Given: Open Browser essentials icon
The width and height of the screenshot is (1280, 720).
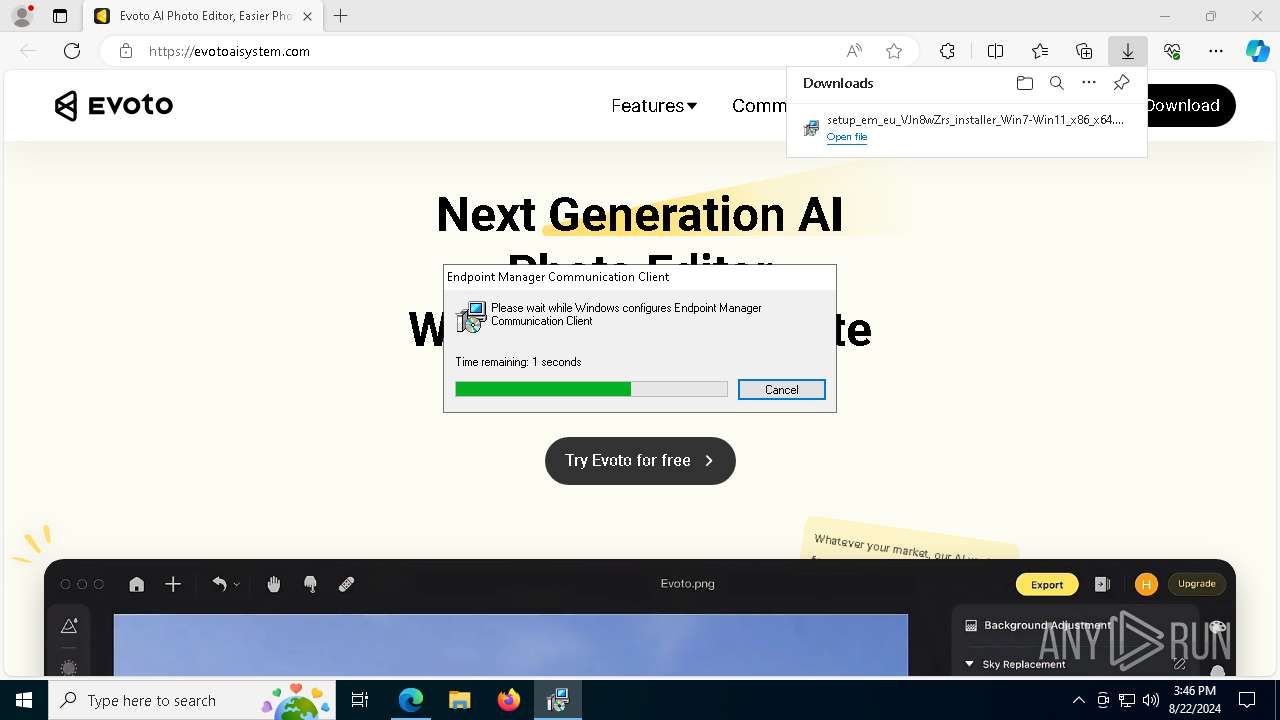Looking at the screenshot, I should pyautogui.click(x=1172, y=51).
